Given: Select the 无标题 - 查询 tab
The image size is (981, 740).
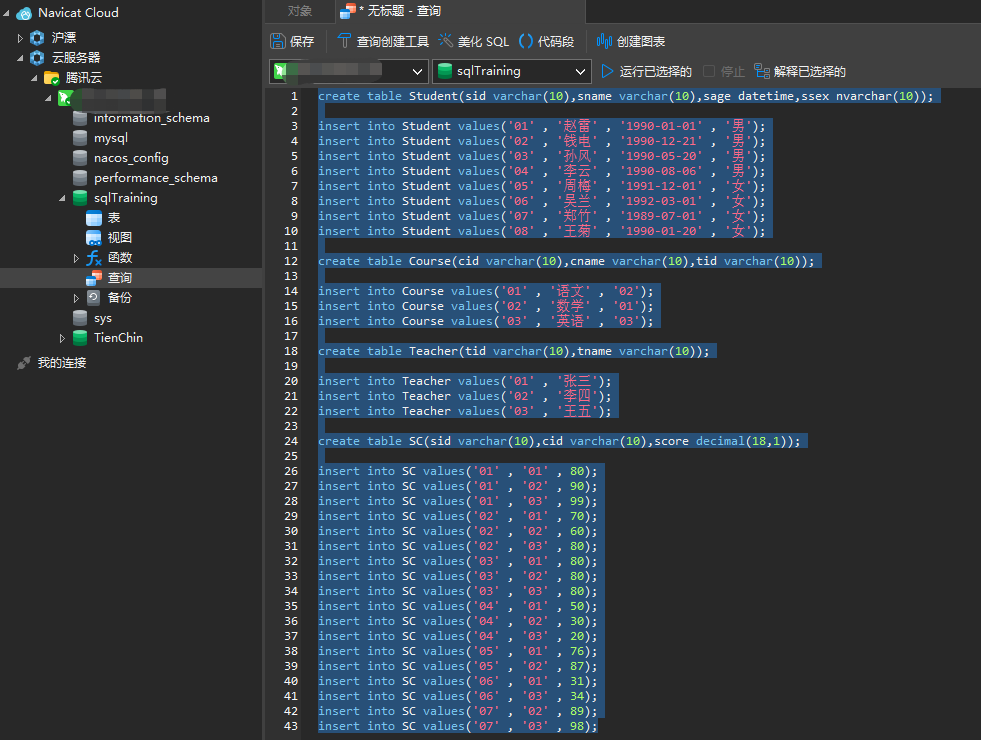Looking at the screenshot, I should click(x=398, y=11).
